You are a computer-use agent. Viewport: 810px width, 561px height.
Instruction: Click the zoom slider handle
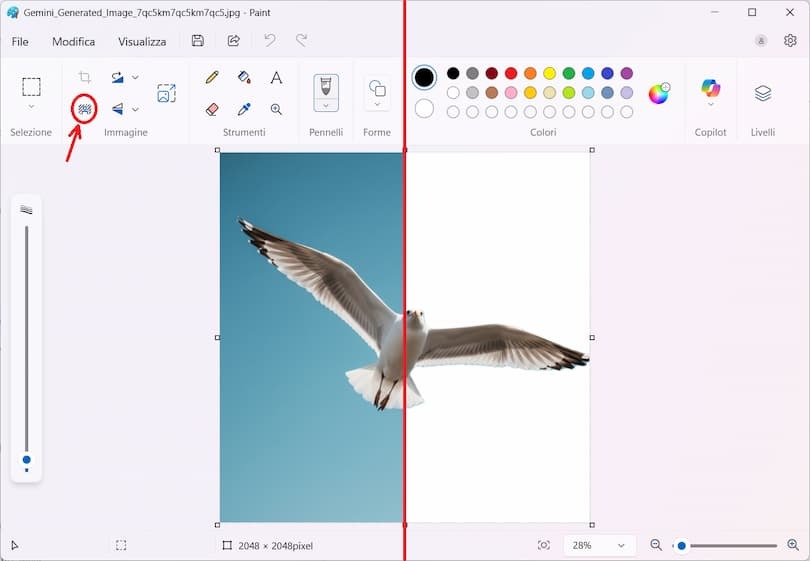click(x=681, y=546)
